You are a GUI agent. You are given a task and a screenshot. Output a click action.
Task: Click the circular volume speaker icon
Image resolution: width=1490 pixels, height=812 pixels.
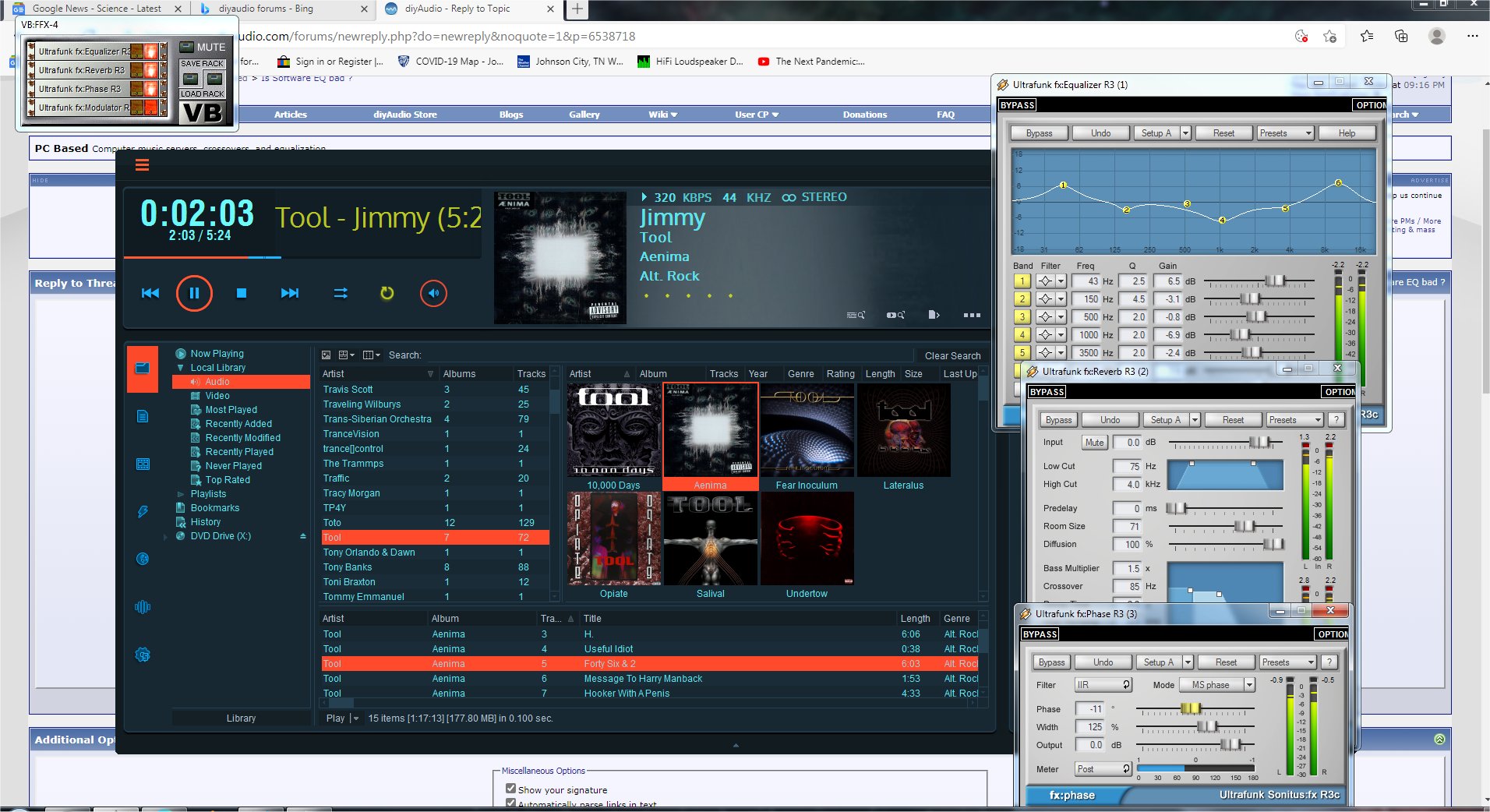pyautogui.click(x=433, y=293)
